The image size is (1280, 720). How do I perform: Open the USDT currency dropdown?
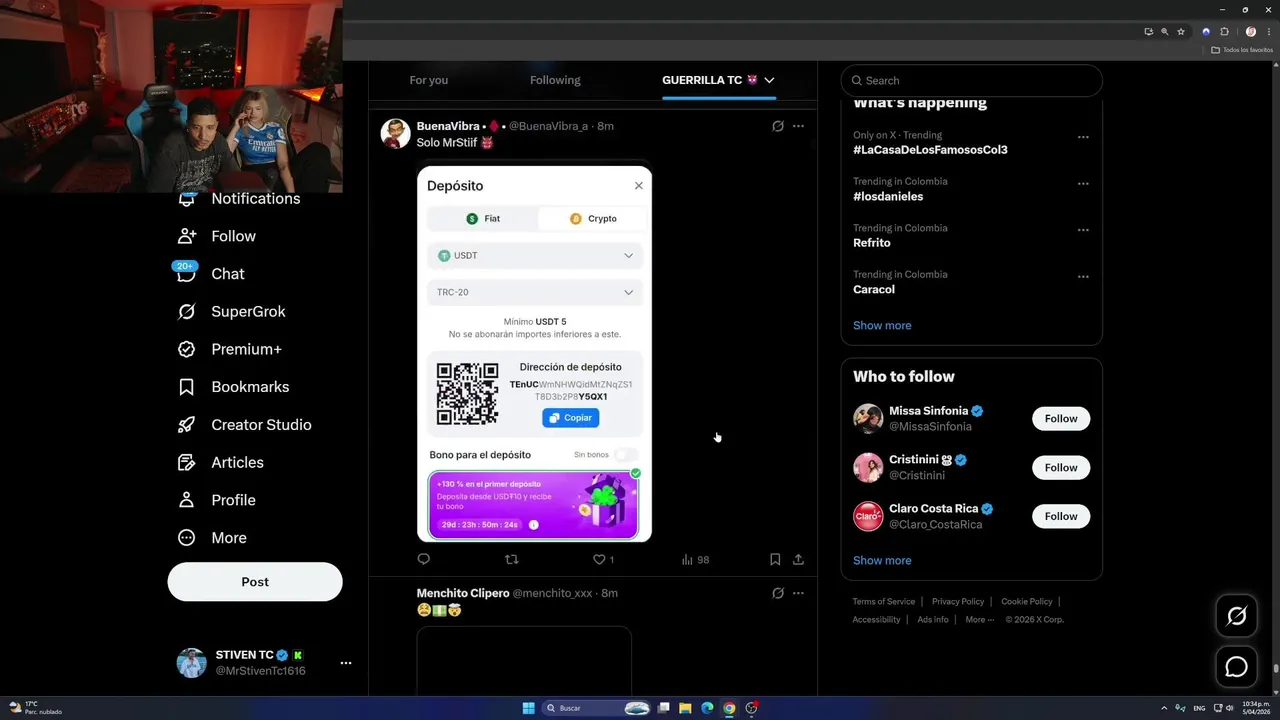(535, 255)
